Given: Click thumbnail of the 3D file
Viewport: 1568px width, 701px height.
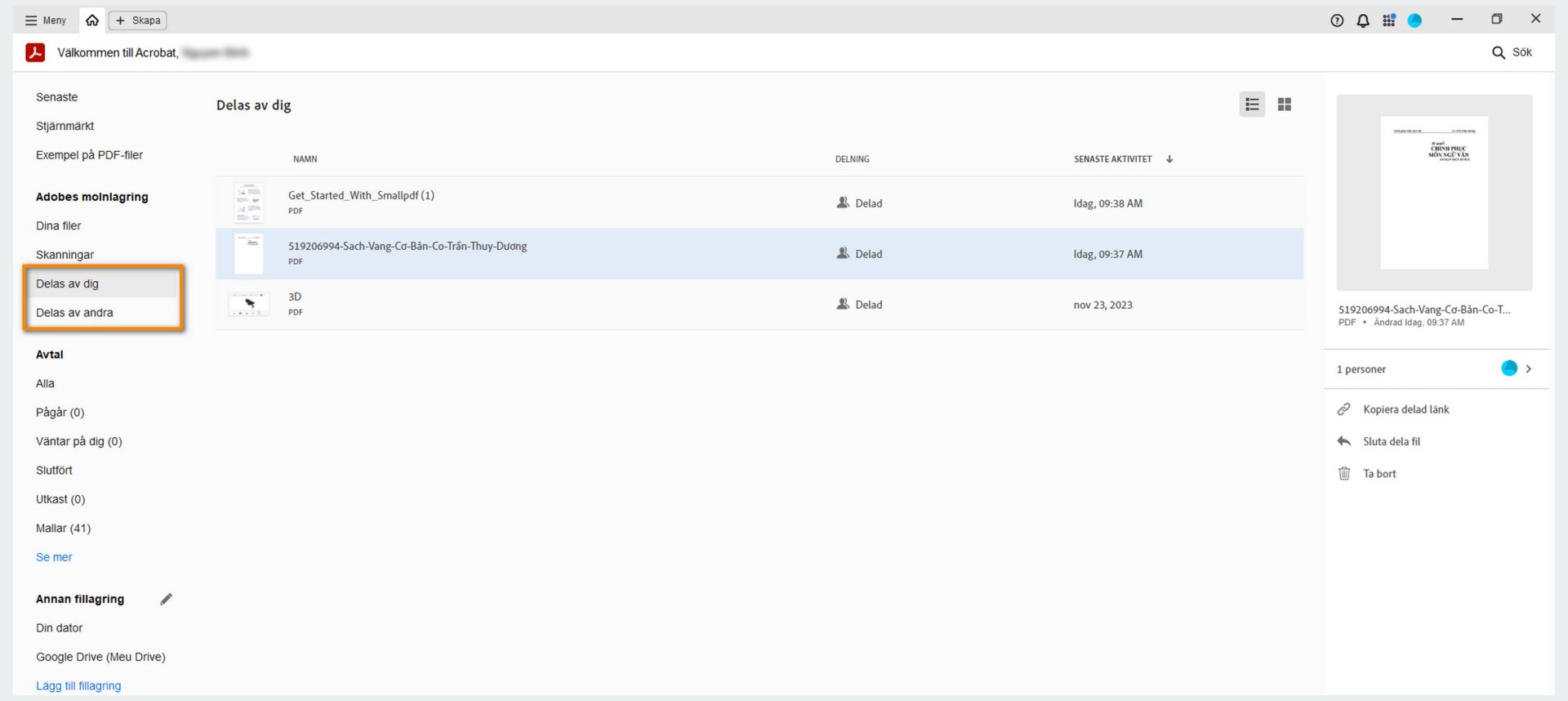Looking at the screenshot, I should coord(249,305).
